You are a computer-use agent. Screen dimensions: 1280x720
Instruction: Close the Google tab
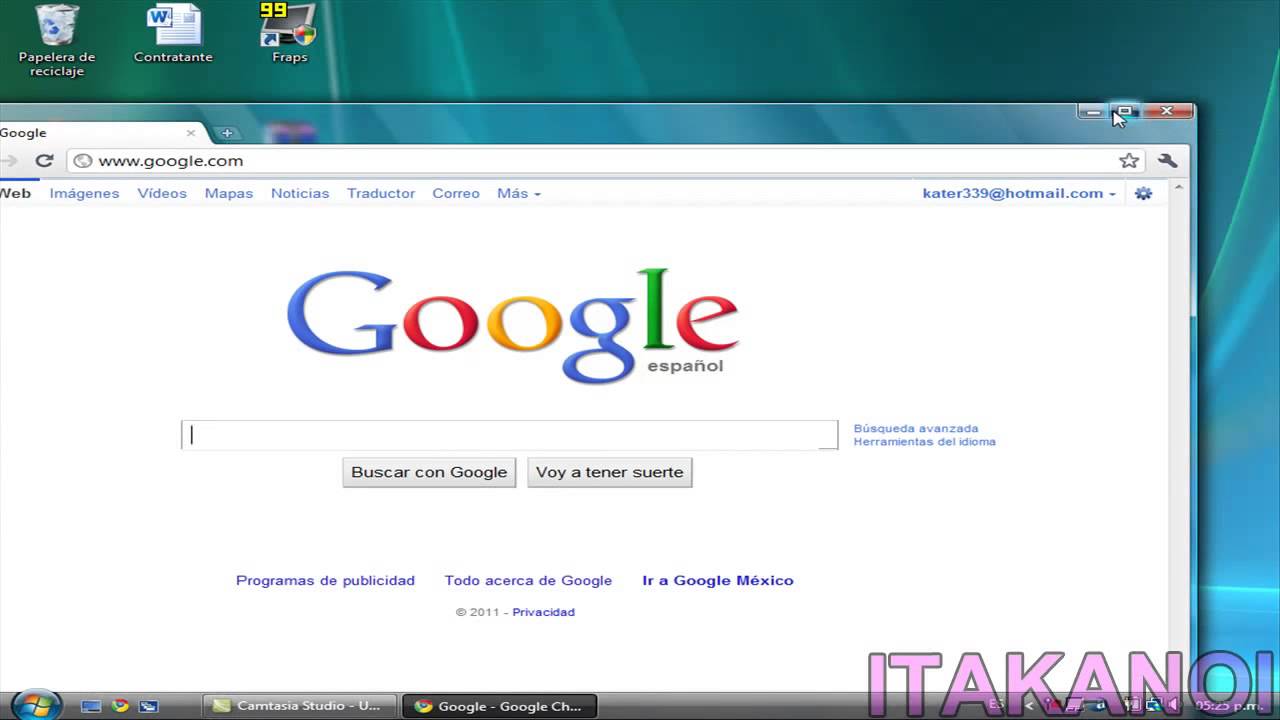click(x=191, y=133)
